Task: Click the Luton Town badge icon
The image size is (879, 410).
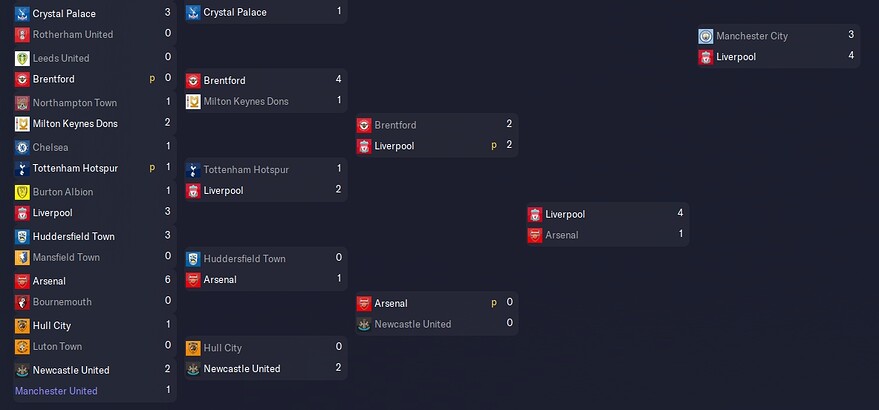Action: pos(22,347)
